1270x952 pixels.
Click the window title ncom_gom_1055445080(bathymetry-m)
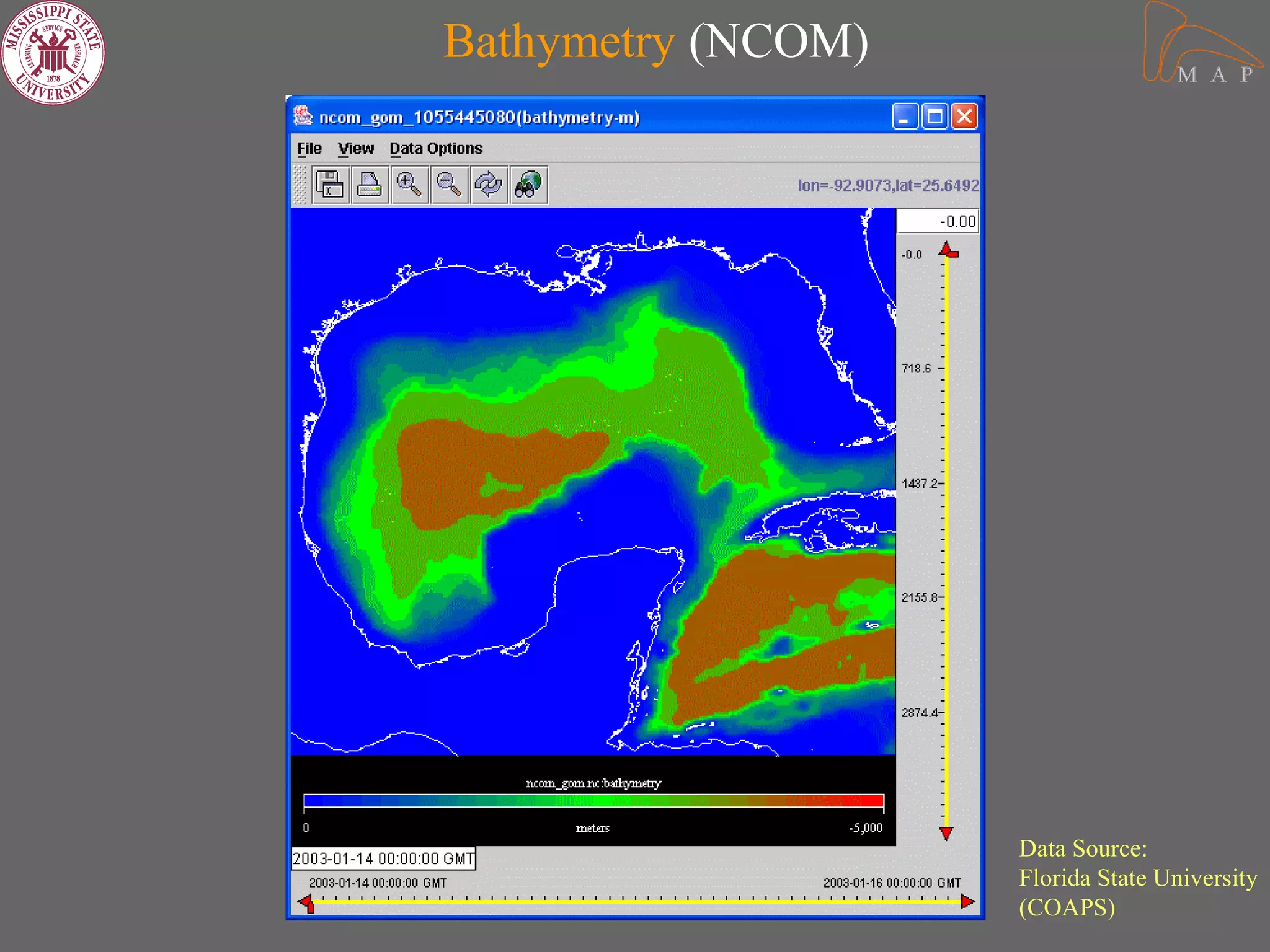click(479, 117)
